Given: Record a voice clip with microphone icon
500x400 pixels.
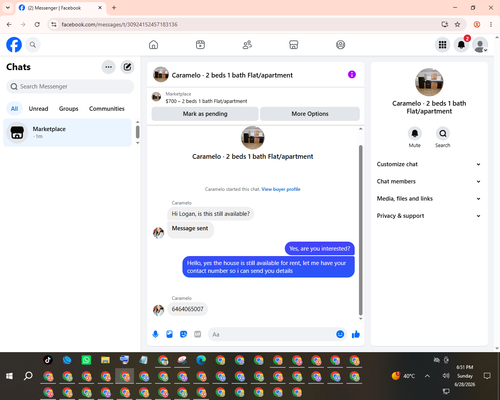Looking at the screenshot, I should 155,334.
